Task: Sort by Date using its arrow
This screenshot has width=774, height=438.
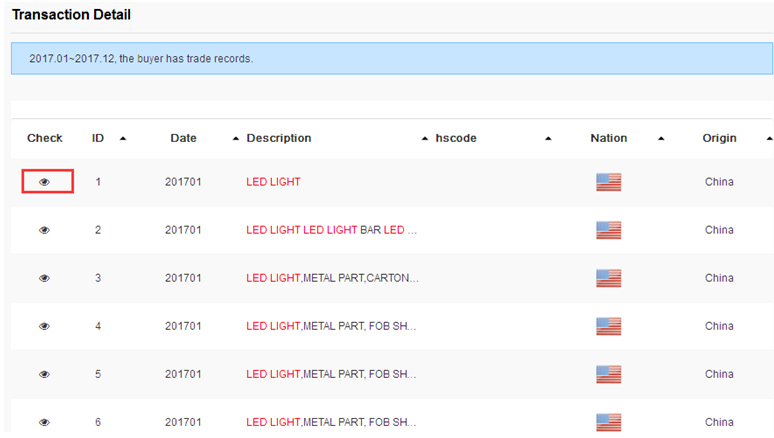Action: [x=235, y=139]
